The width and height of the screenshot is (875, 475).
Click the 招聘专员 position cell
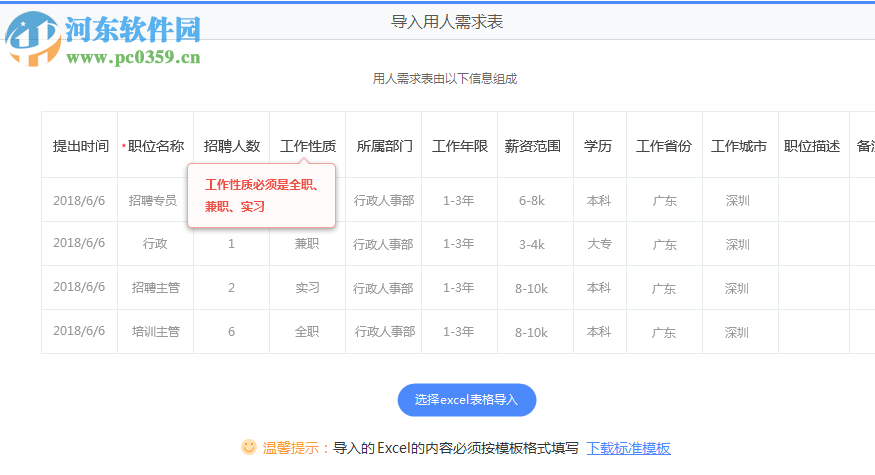(x=152, y=200)
